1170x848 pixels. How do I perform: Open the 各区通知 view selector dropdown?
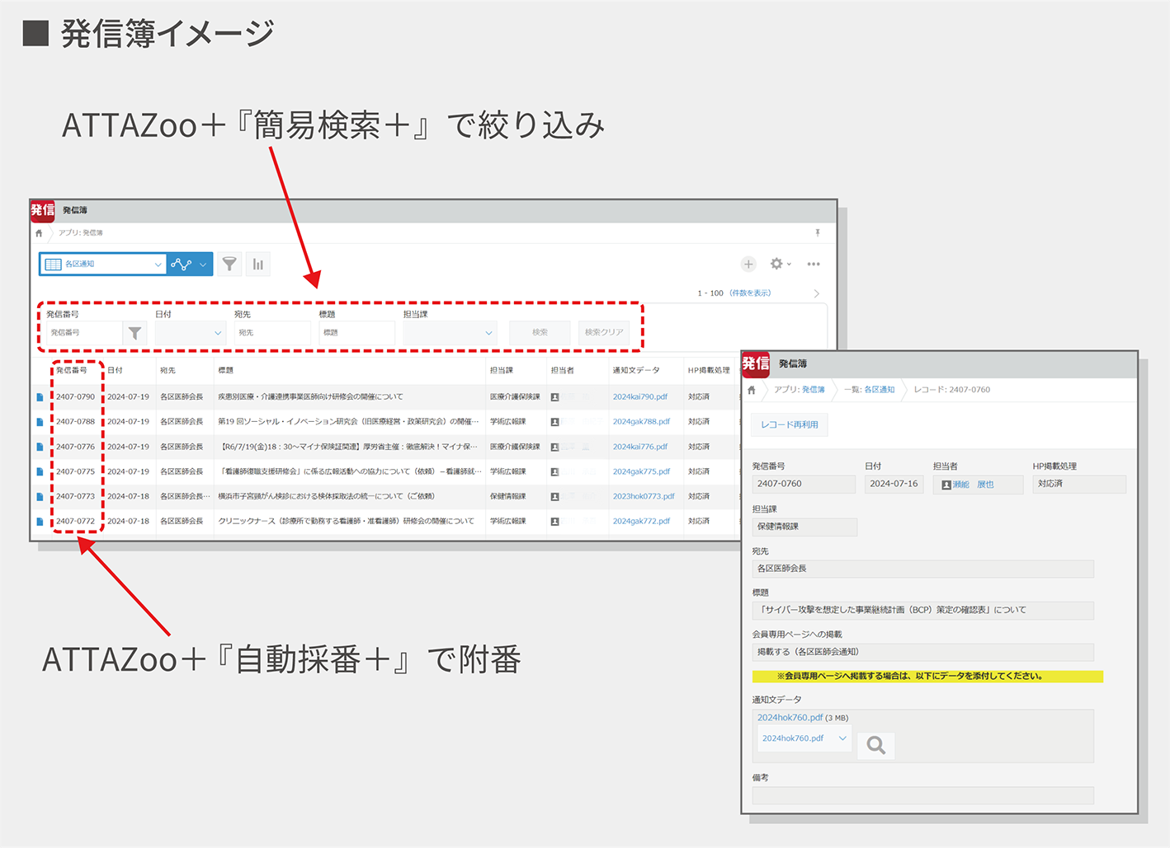pos(102,264)
